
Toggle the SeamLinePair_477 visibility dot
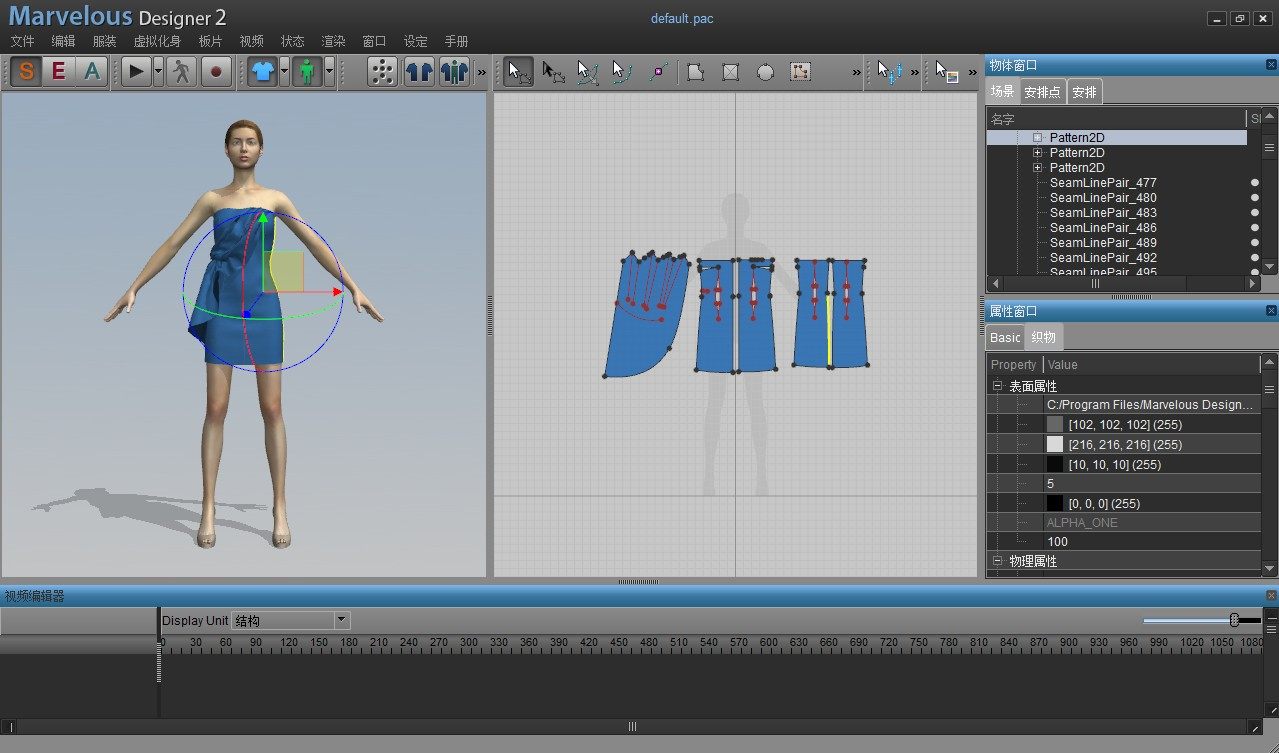[1255, 183]
